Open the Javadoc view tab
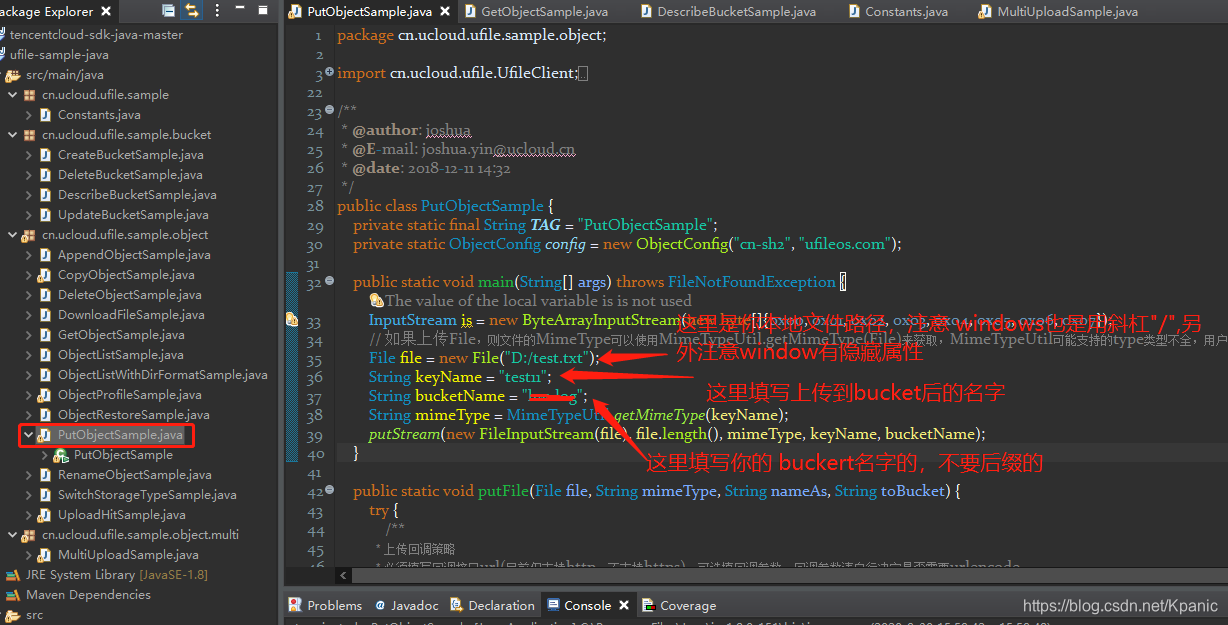Image resolution: width=1228 pixels, height=625 pixels. [407, 605]
